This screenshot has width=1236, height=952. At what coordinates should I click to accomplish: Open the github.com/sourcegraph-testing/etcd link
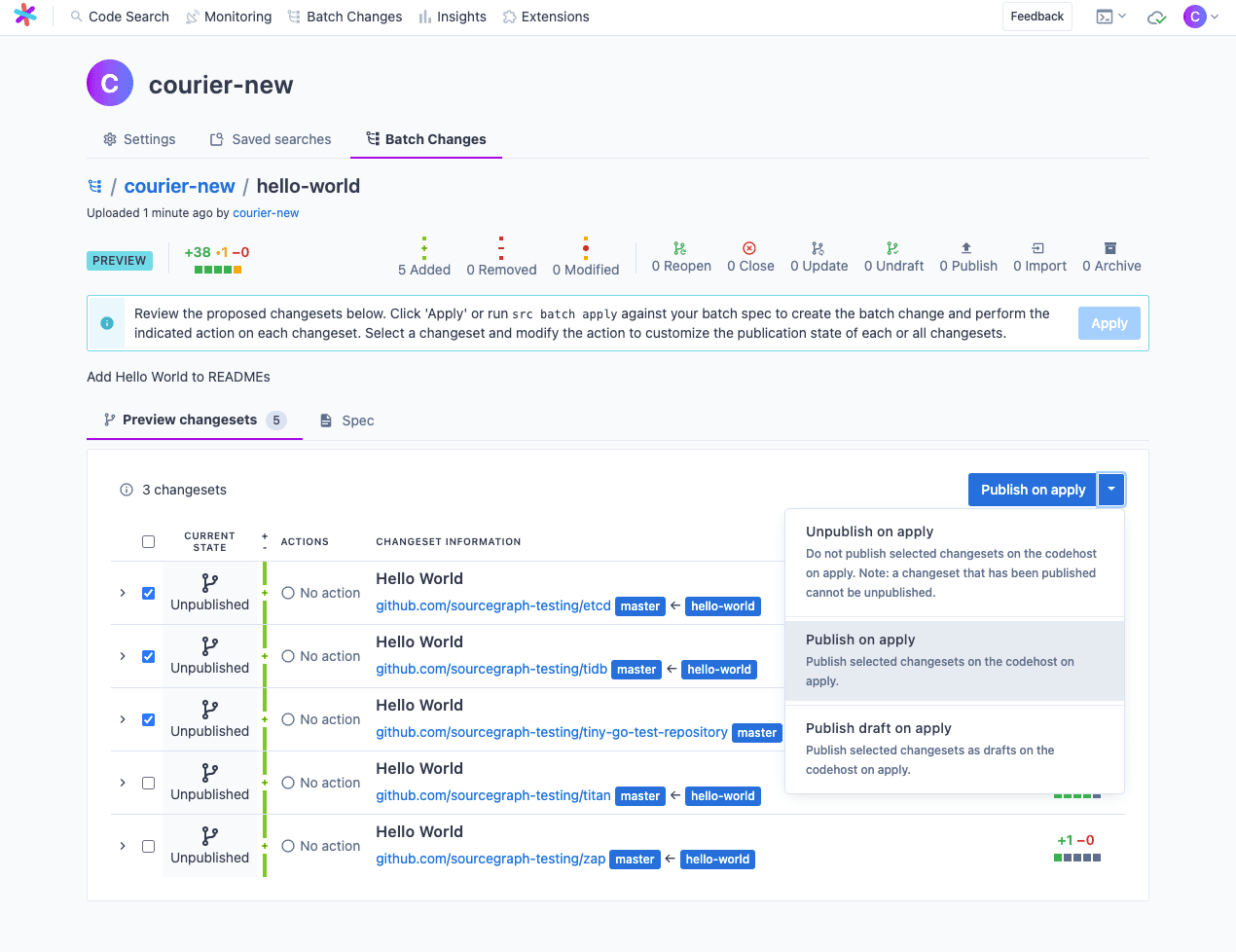click(x=493, y=605)
